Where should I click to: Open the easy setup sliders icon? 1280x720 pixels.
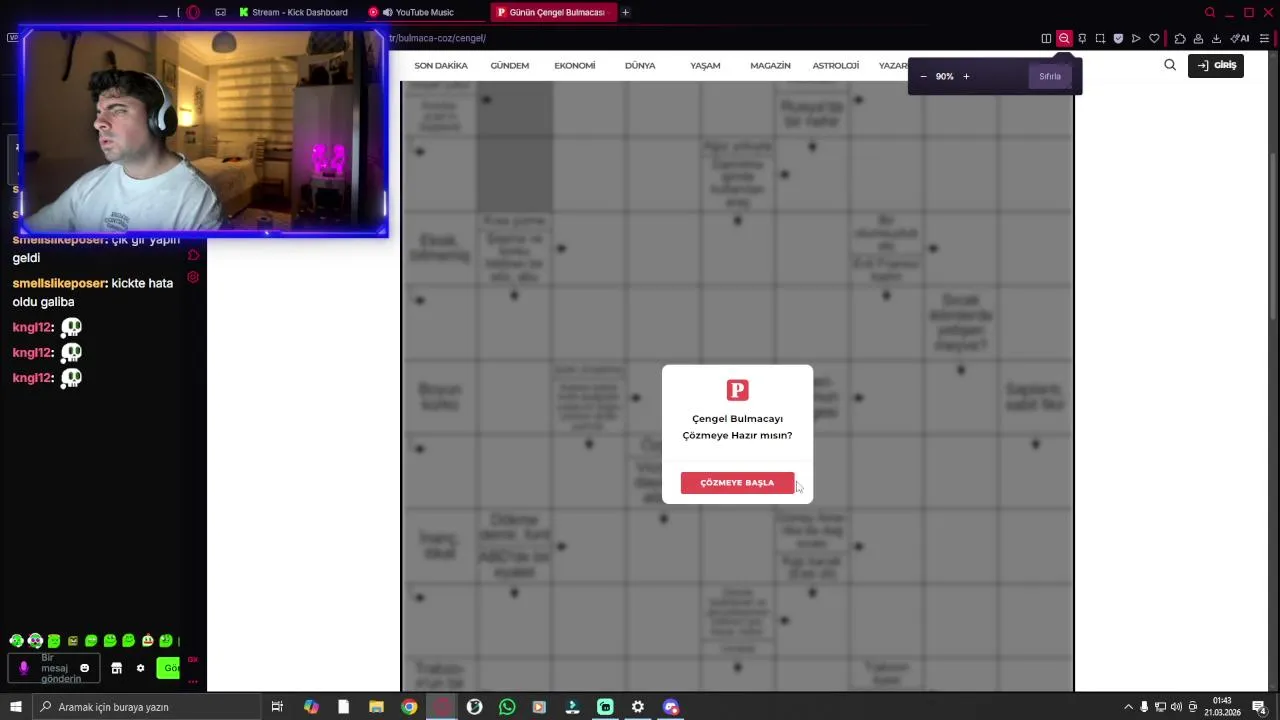(1264, 38)
